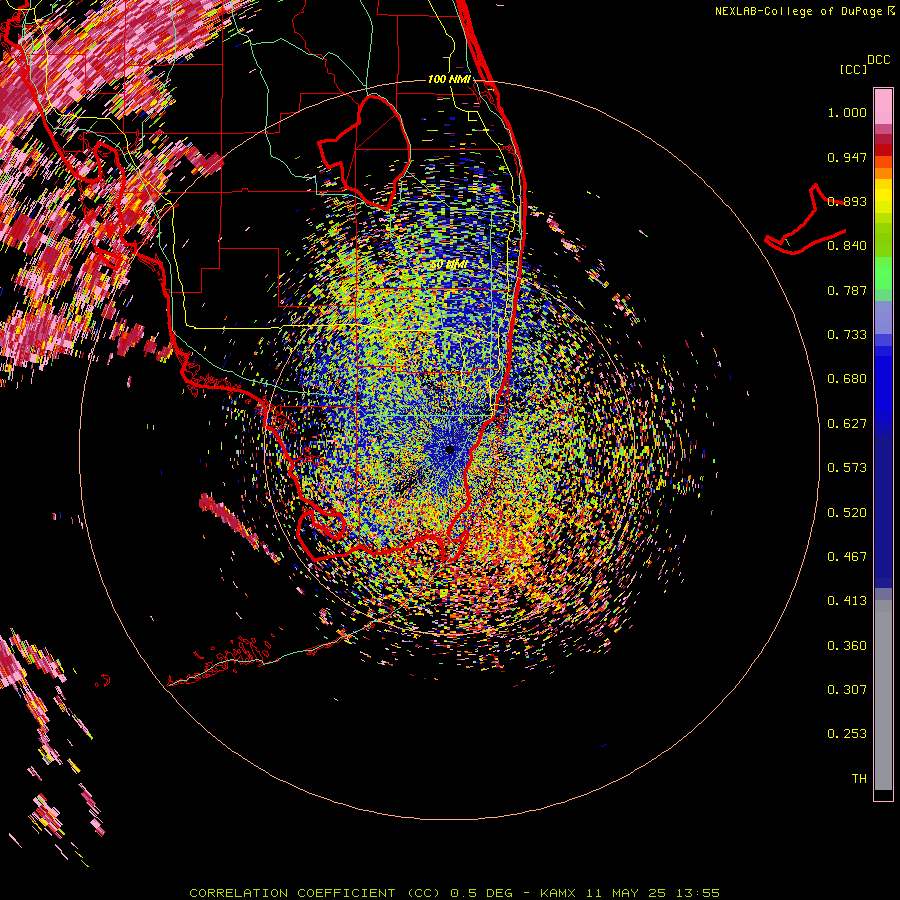Pick the navy color bar segment near 0.520
Screen dimensions: 900x900
point(883,511)
